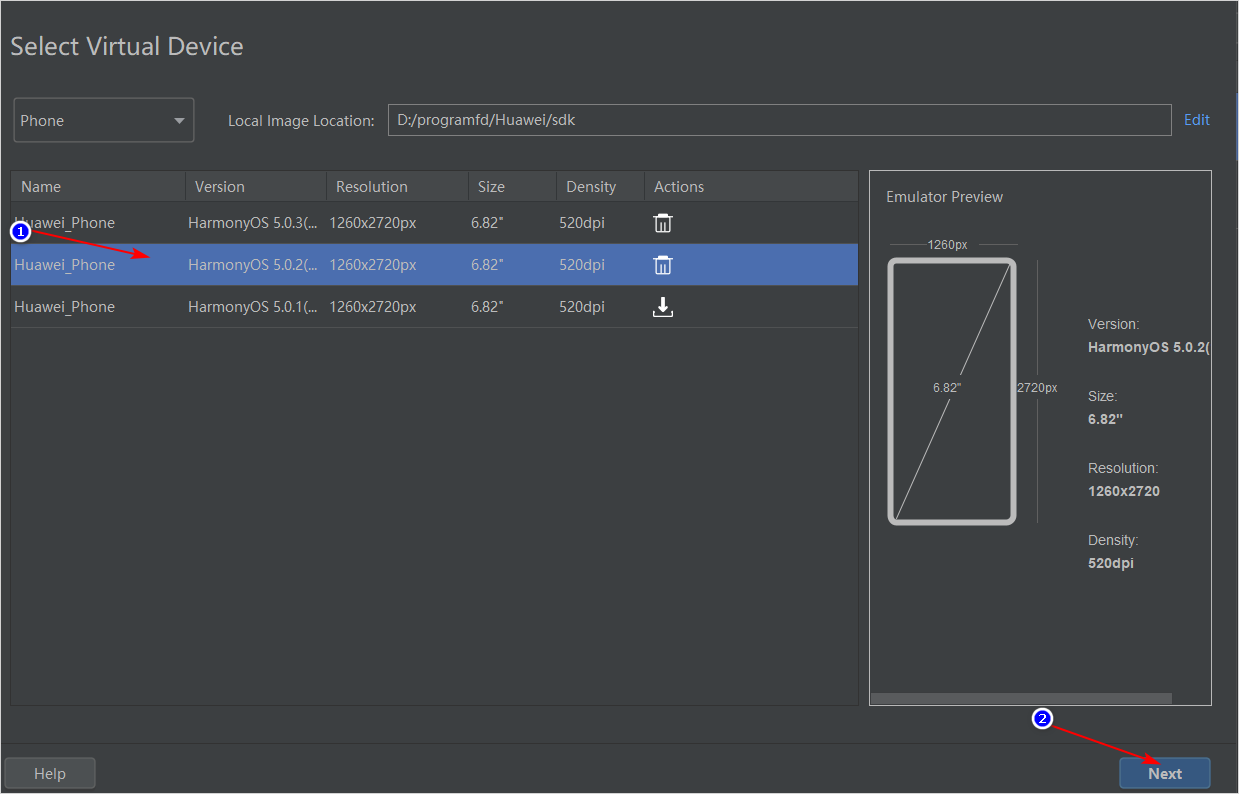Open Help for virtual device selection
Image resolution: width=1239 pixels, height=794 pixels.
pos(50,773)
